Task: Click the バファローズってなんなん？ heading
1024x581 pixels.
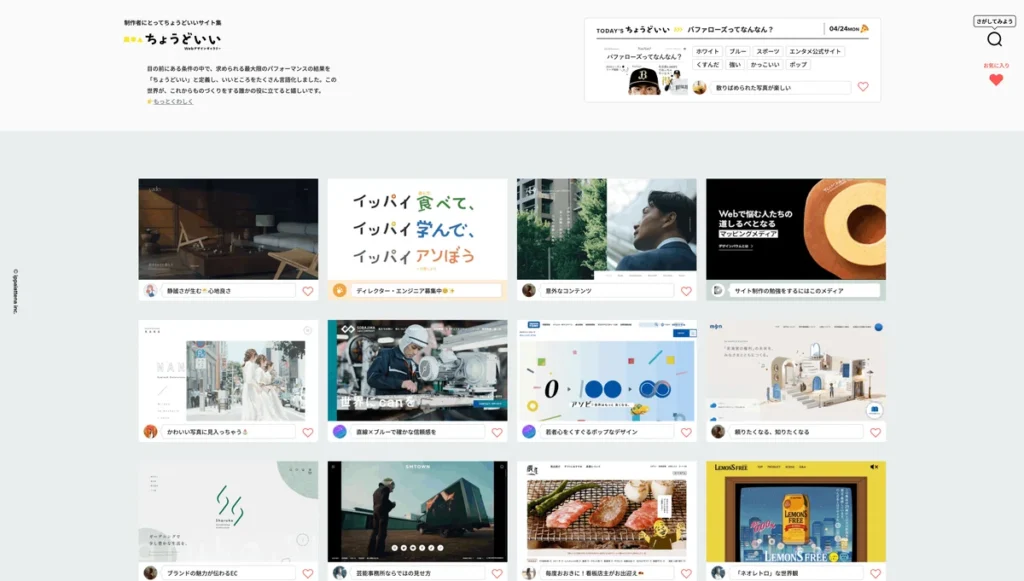Action: pyautogui.click(x=730, y=29)
